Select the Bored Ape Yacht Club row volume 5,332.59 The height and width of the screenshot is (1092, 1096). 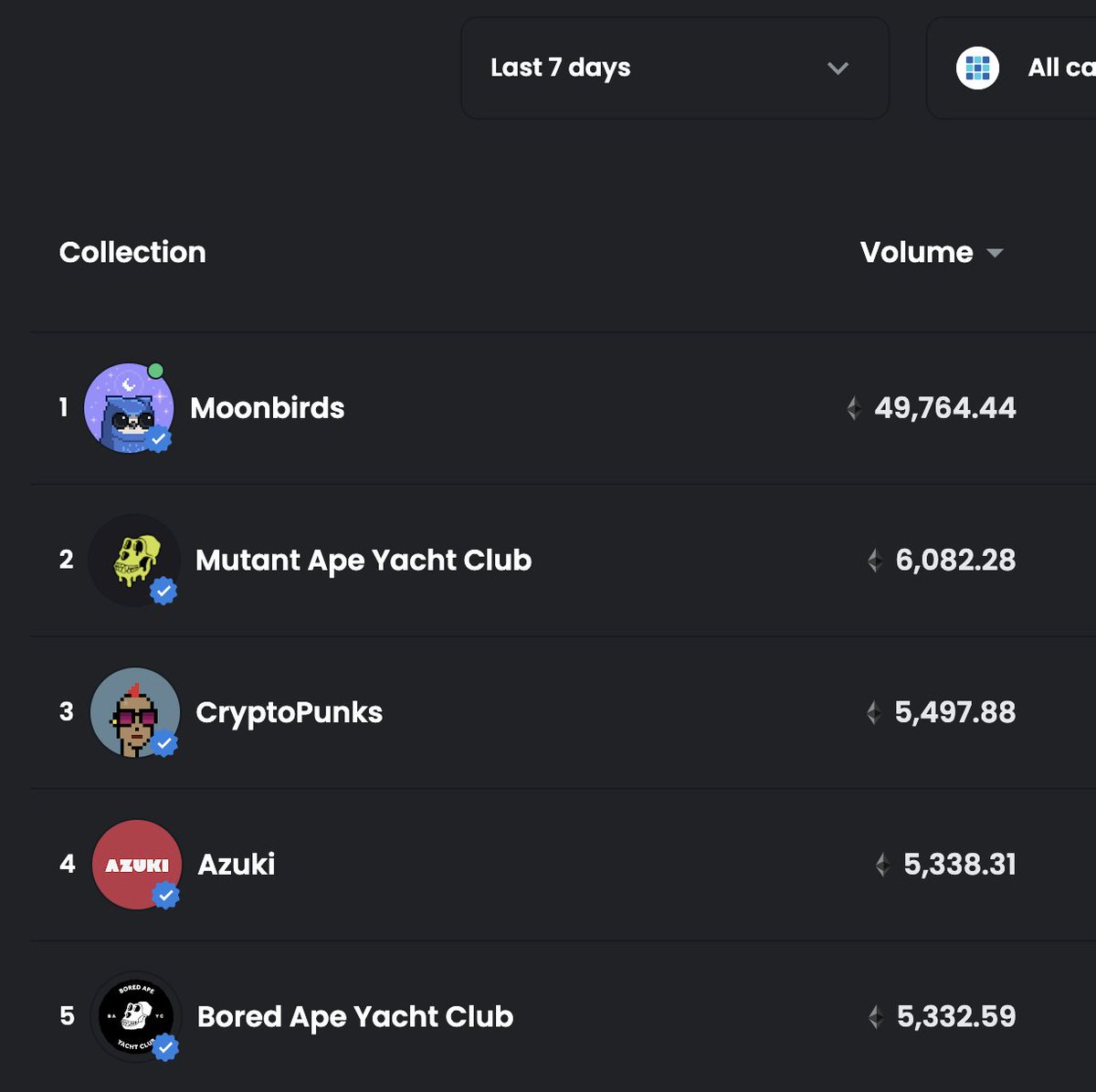(956, 1016)
